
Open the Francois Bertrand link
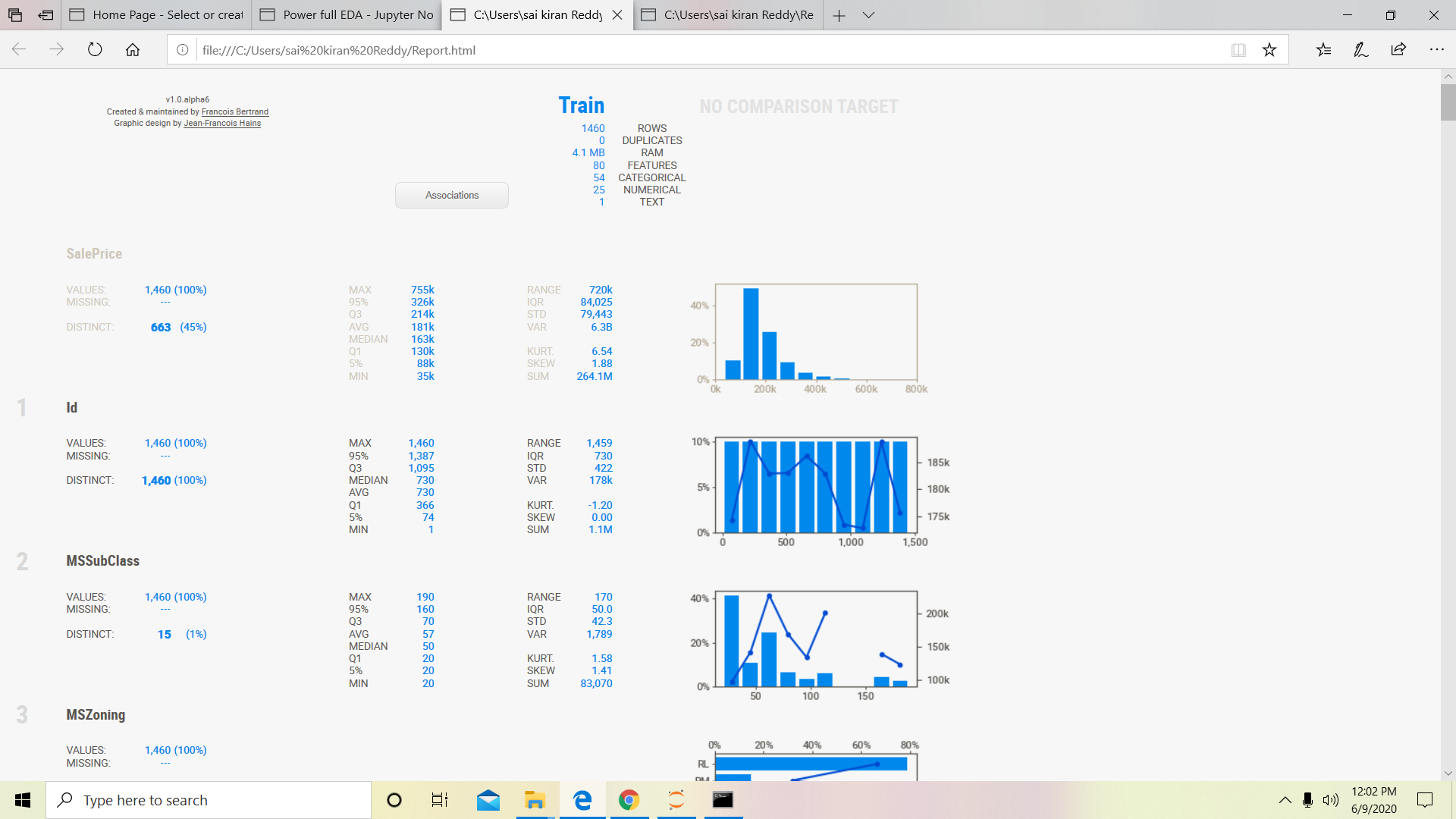pyautogui.click(x=234, y=111)
